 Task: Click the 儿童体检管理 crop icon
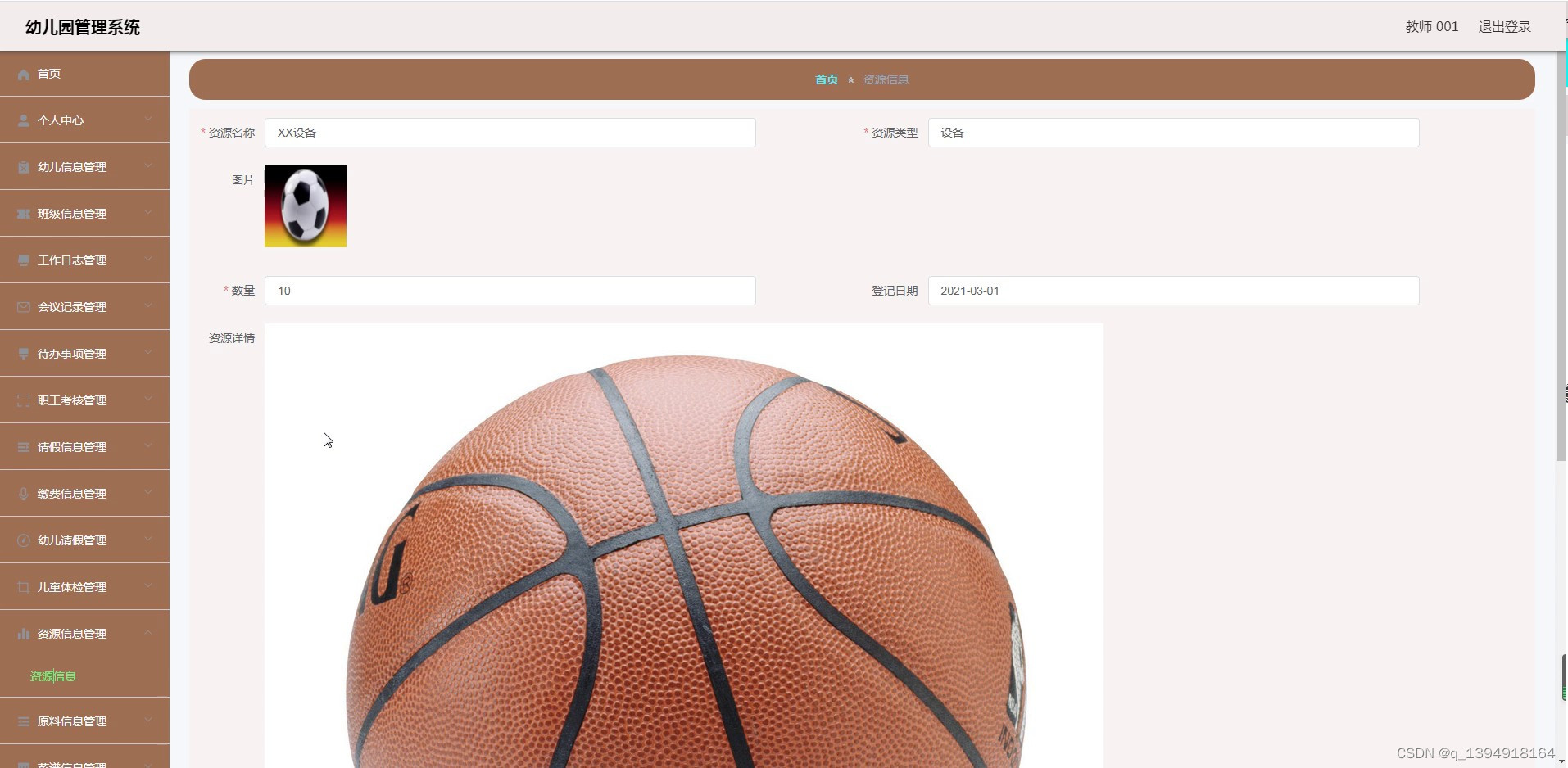click(24, 588)
